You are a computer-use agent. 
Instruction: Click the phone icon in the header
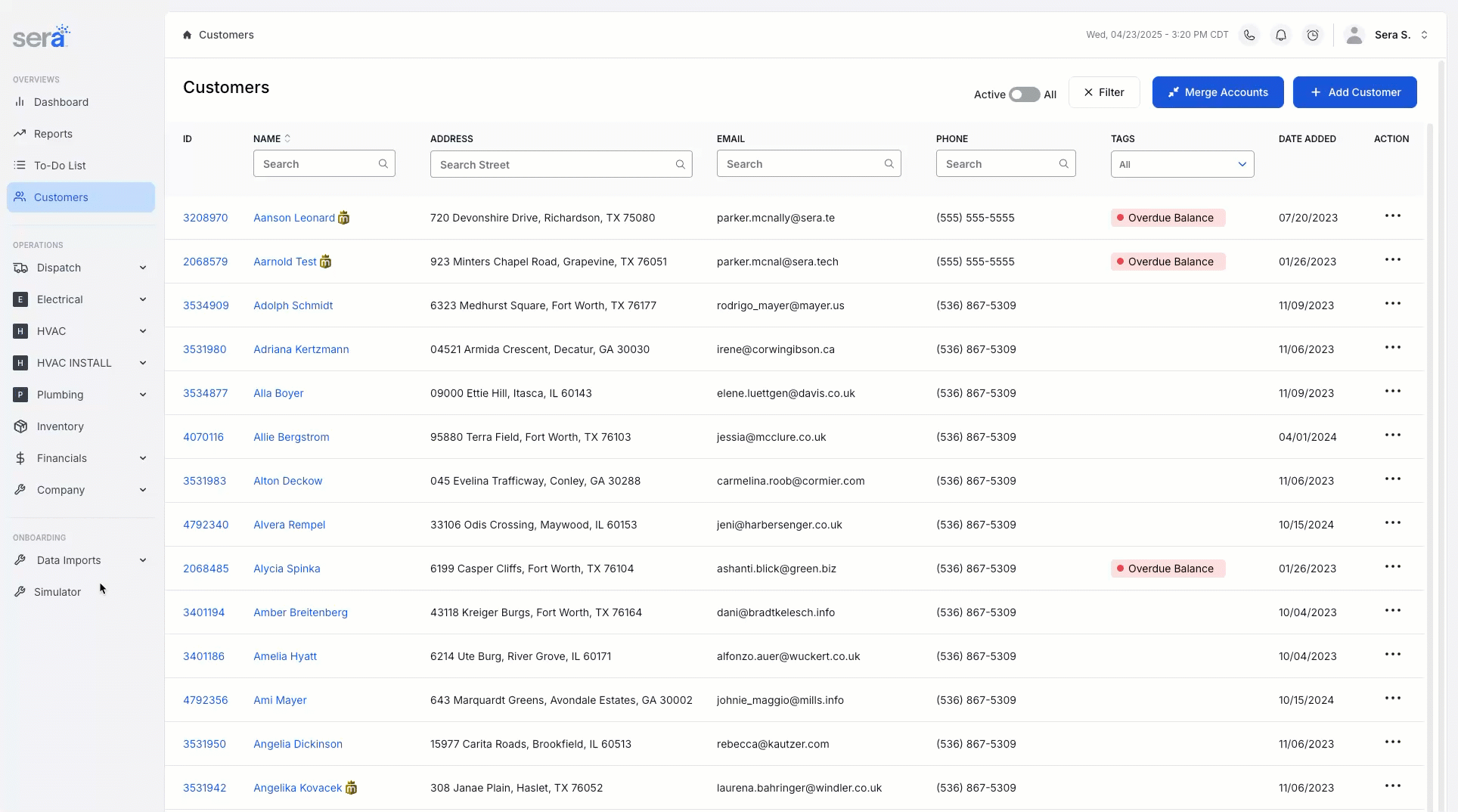(1249, 35)
